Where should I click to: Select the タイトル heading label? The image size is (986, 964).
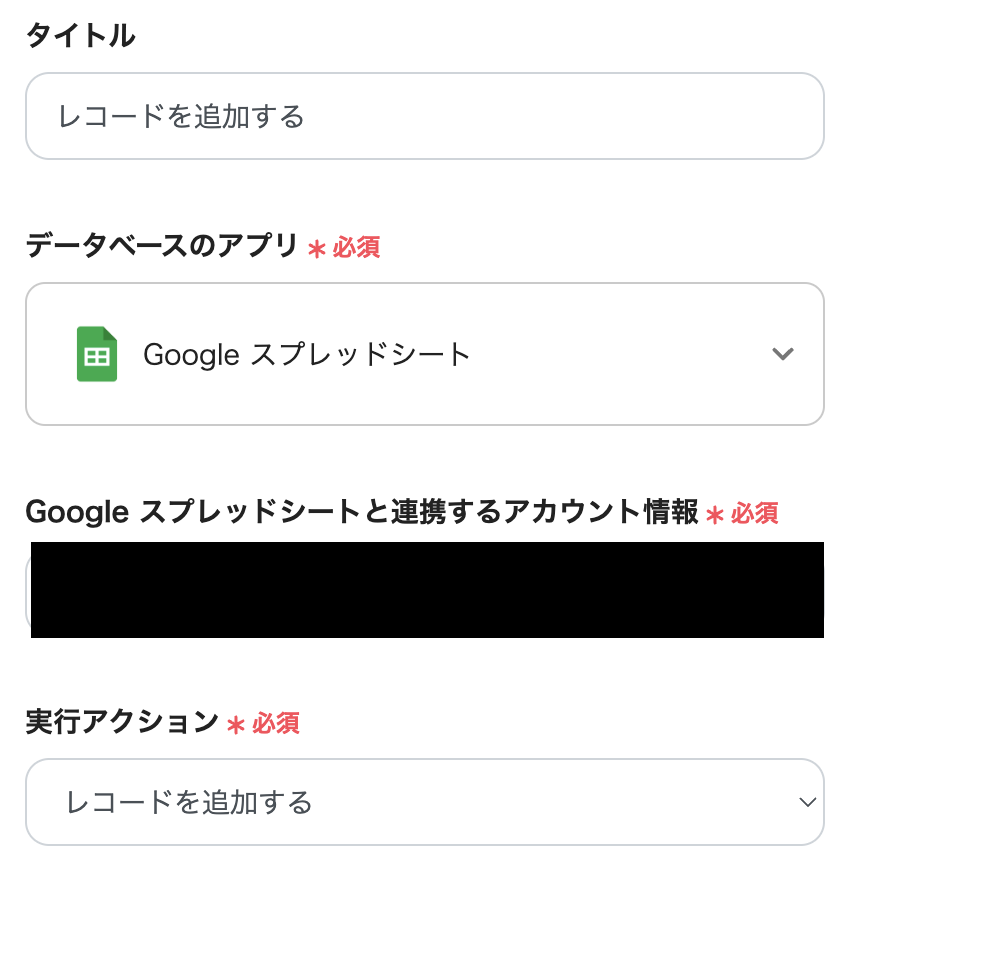tap(82, 35)
